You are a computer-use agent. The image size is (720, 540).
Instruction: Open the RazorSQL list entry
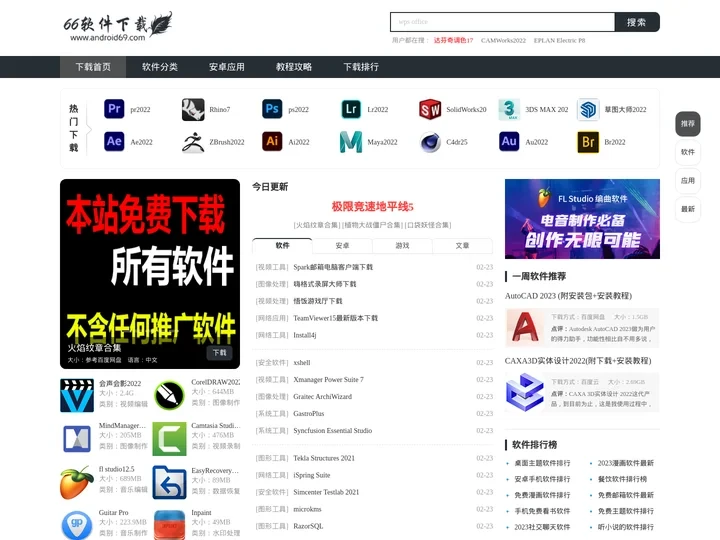308,526
